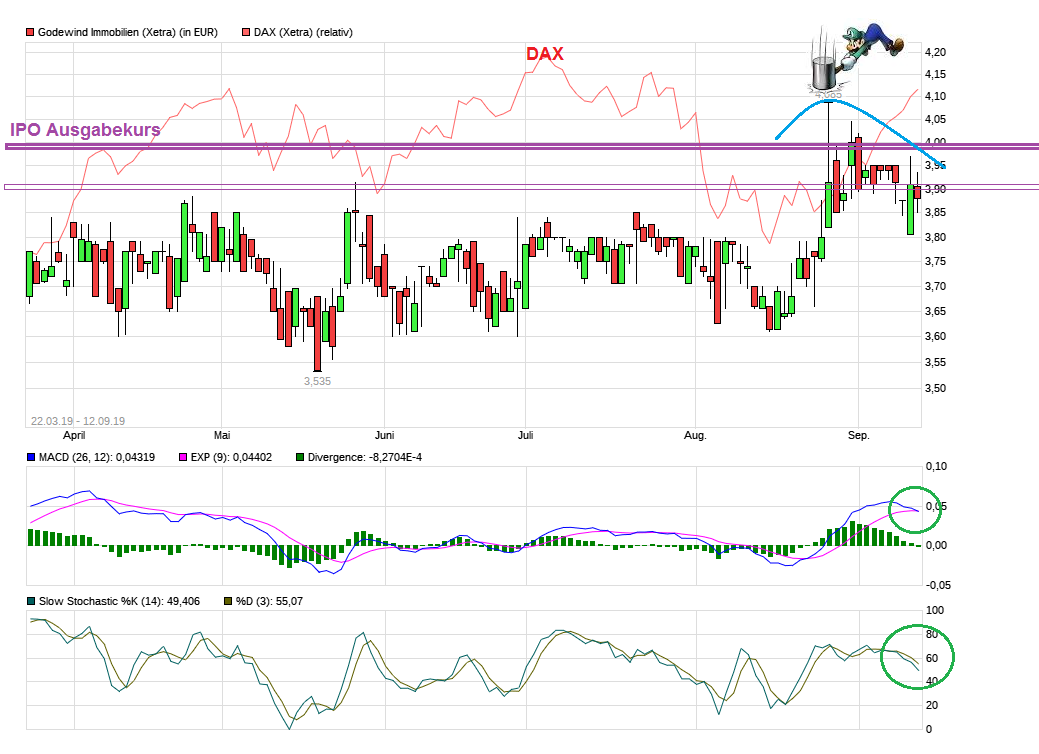
Task: Click the Slow Stochastic %K legend square
Action: pyautogui.click(x=30, y=601)
